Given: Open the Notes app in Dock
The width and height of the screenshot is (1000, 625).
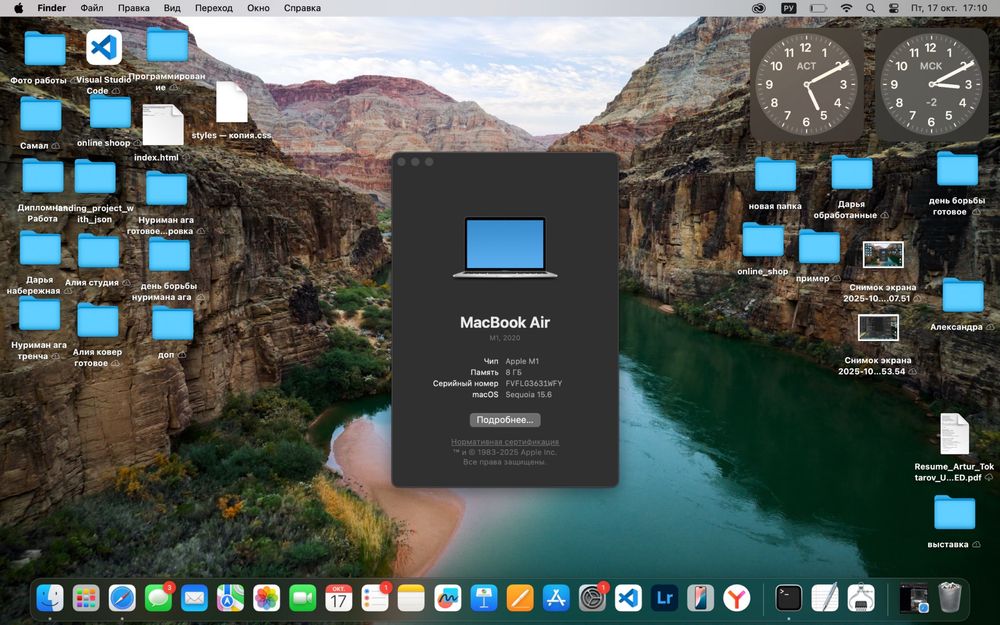Looking at the screenshot, I should pyautogui.click(x=411, y=598).
